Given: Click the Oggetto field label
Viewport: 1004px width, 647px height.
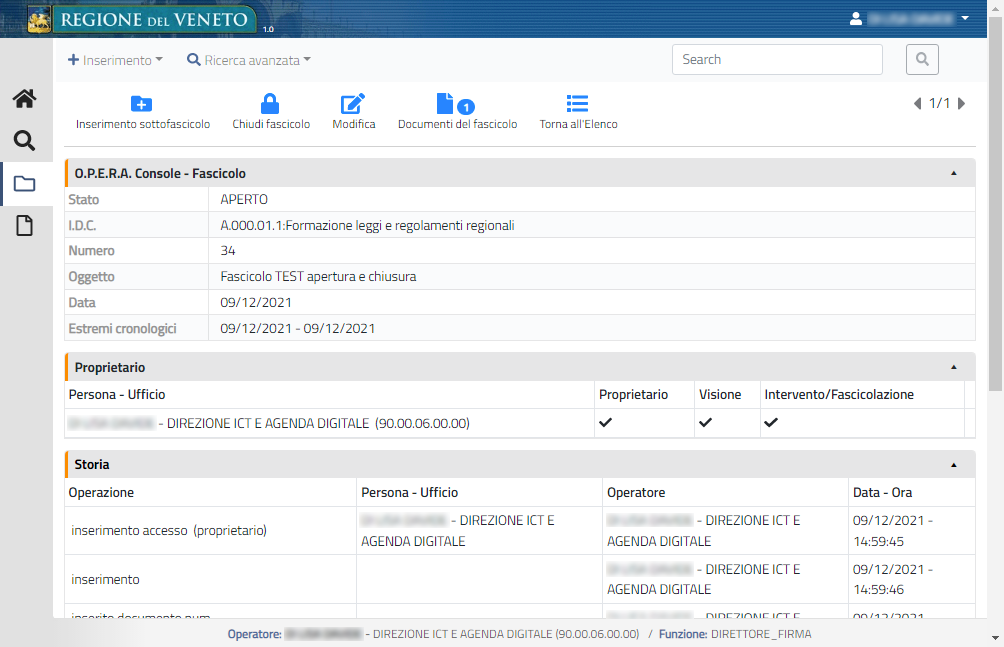Looking at the screenshot, I should pos(92,277).
